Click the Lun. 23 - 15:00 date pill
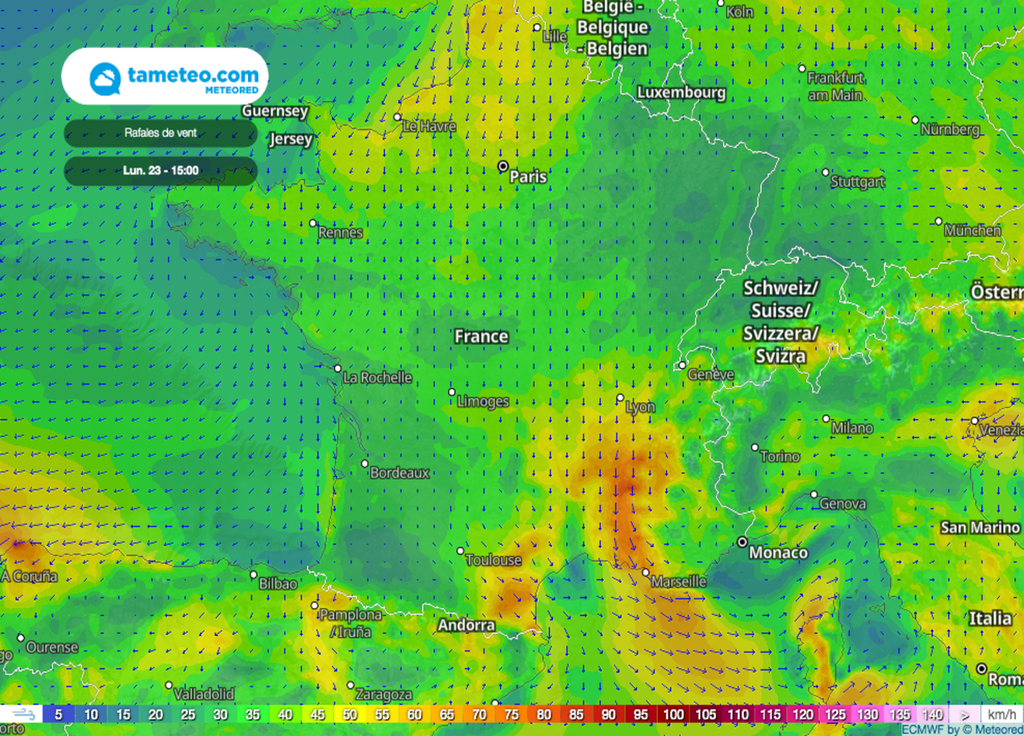 (x=161, y=171)
